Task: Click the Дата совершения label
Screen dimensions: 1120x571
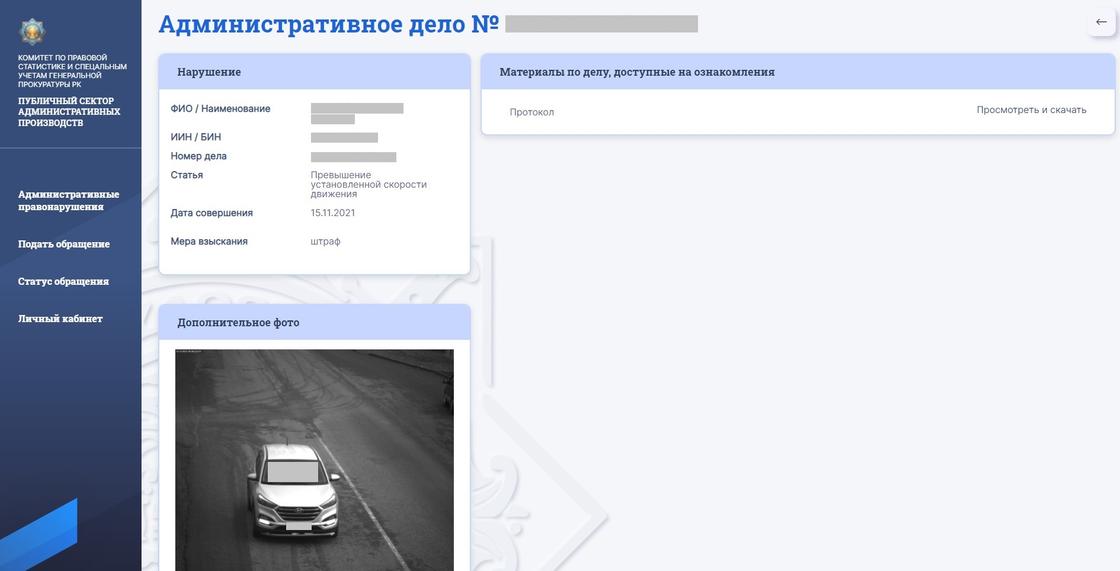Action: (x=211, y=213)
